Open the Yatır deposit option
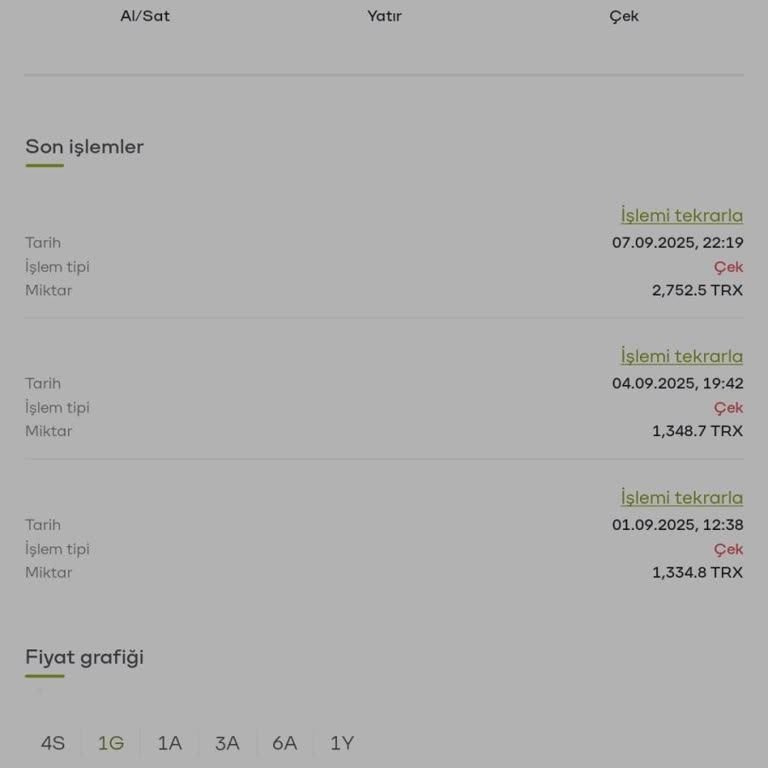The height and width of the screenshot is (768, 768). coord(384,16)
